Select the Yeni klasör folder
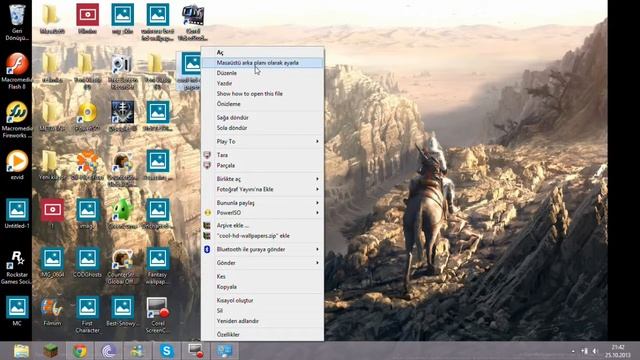 (52, 165)
